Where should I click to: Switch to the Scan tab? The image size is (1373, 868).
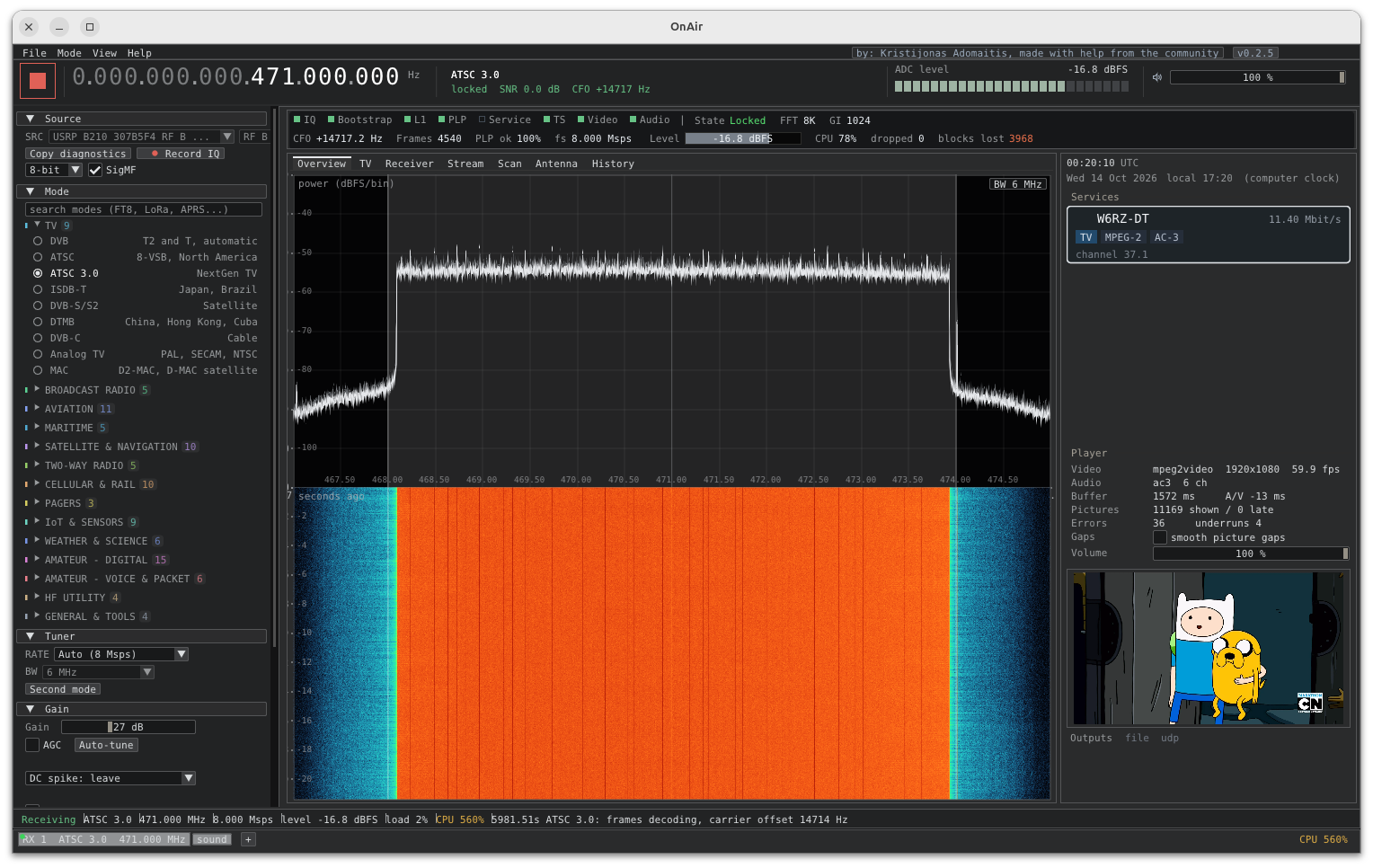tap(509, 164)
